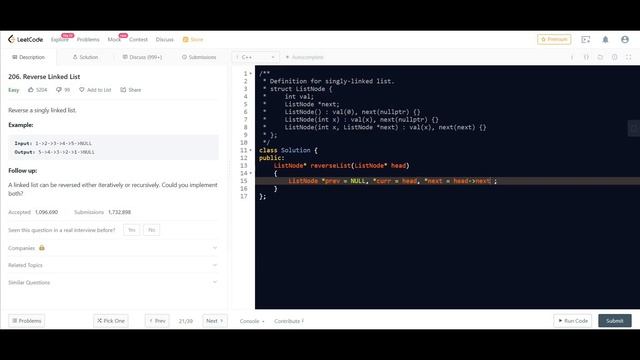Open the playground terminal icon in header
This screenshot has height=360, width=640.
586,40
